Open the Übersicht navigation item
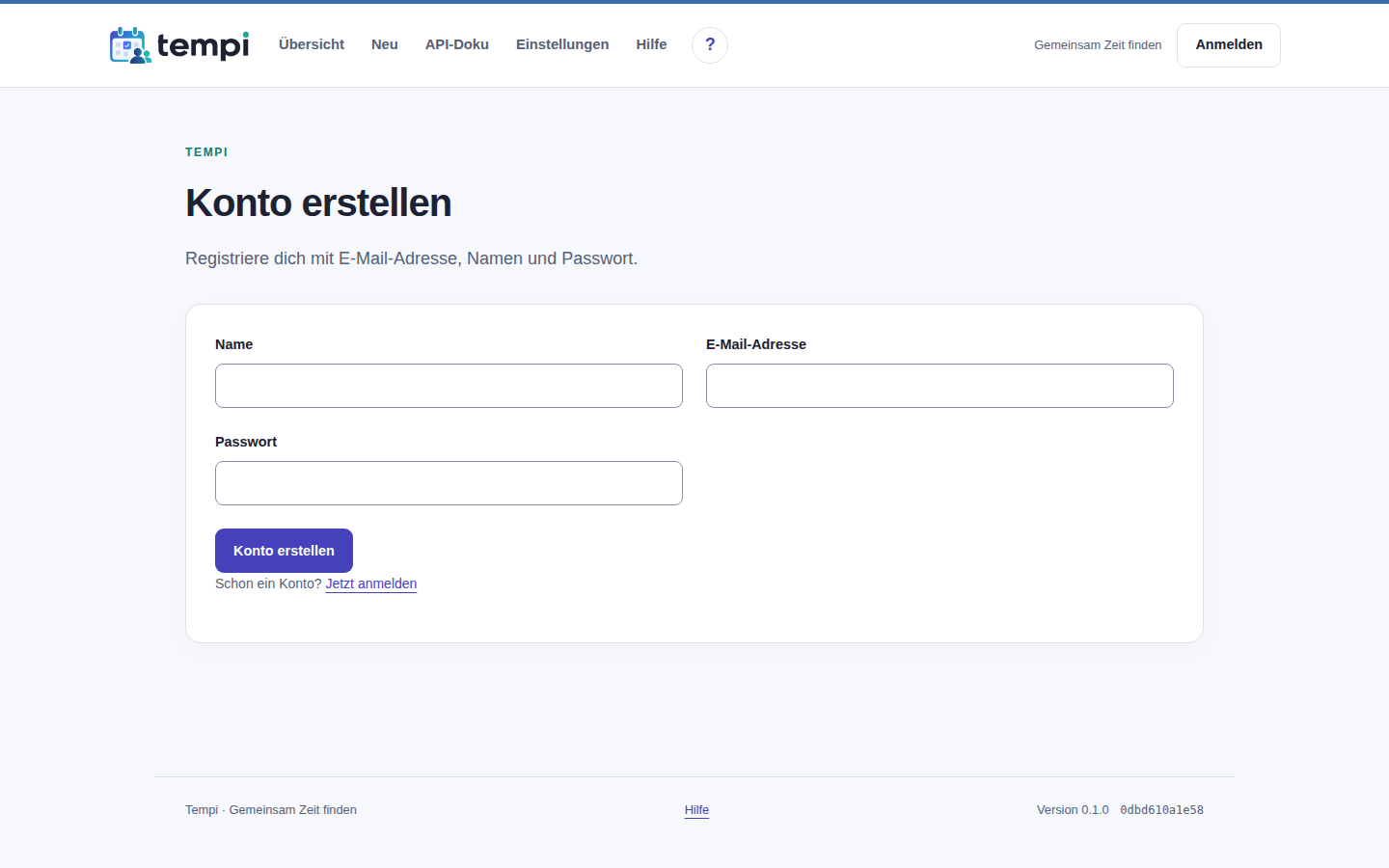 tap(312, 44)
